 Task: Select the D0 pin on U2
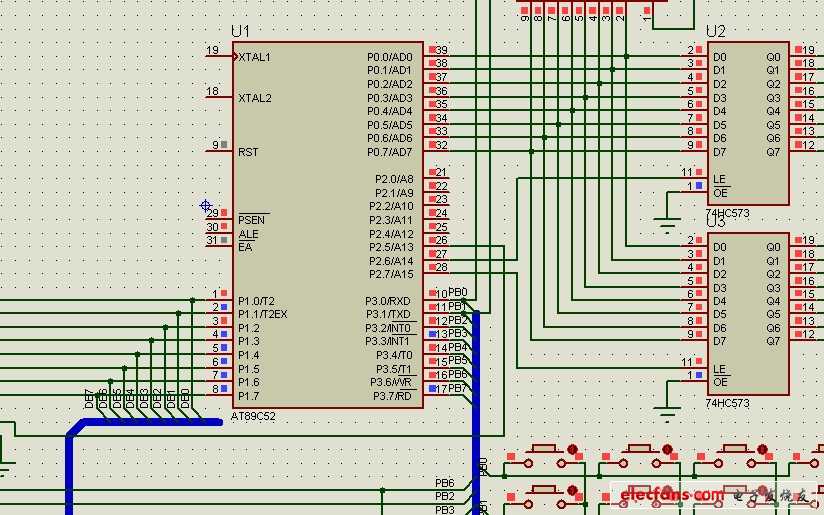[x=720, y=57]
